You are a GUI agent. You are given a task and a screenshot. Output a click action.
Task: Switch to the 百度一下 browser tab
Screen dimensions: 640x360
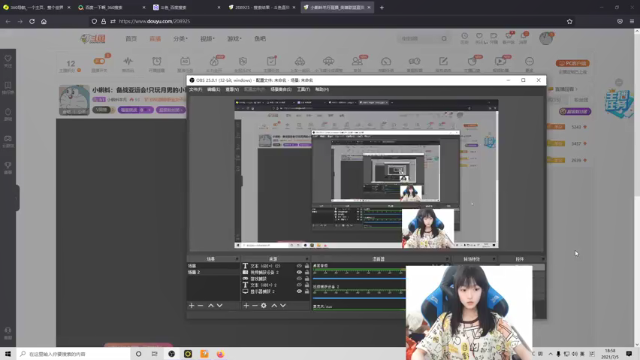111,7
